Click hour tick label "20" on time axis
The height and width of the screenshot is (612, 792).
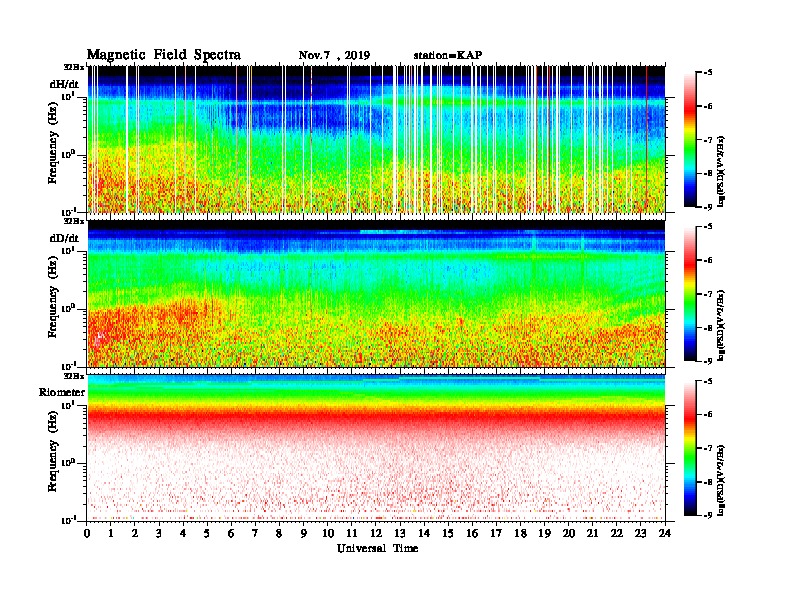pyautogui.click(x=569, y=534)
